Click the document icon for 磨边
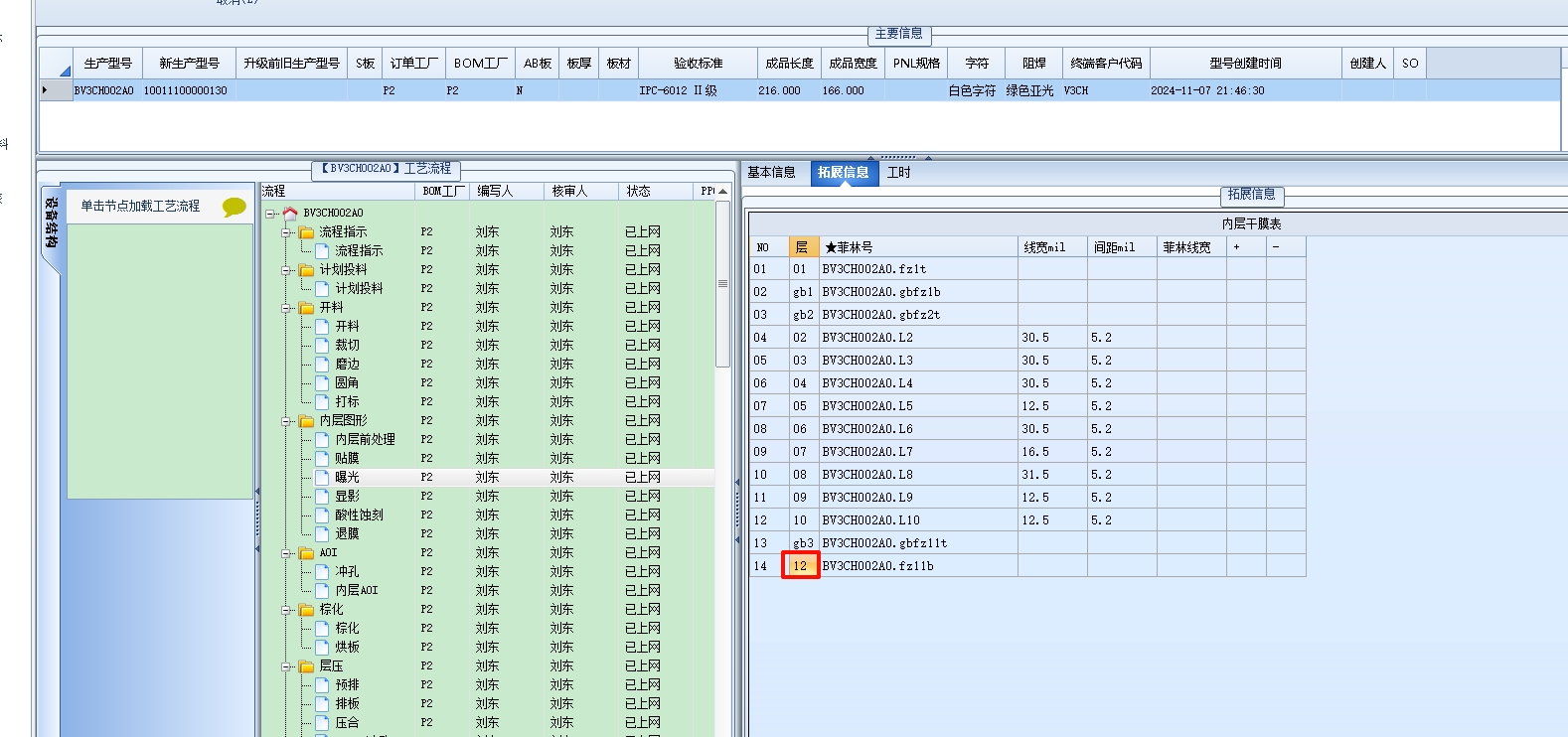 (322, 364)
